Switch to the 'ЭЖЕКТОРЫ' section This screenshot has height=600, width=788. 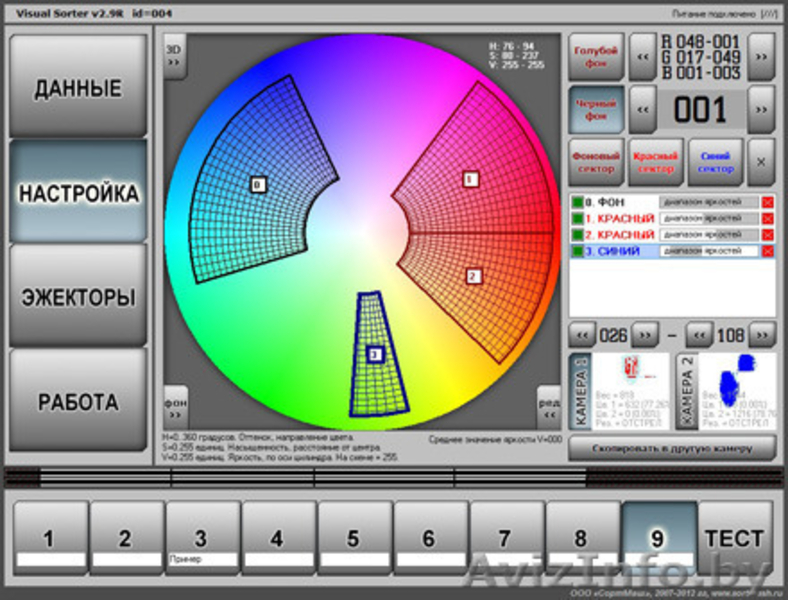pos(78,297)
